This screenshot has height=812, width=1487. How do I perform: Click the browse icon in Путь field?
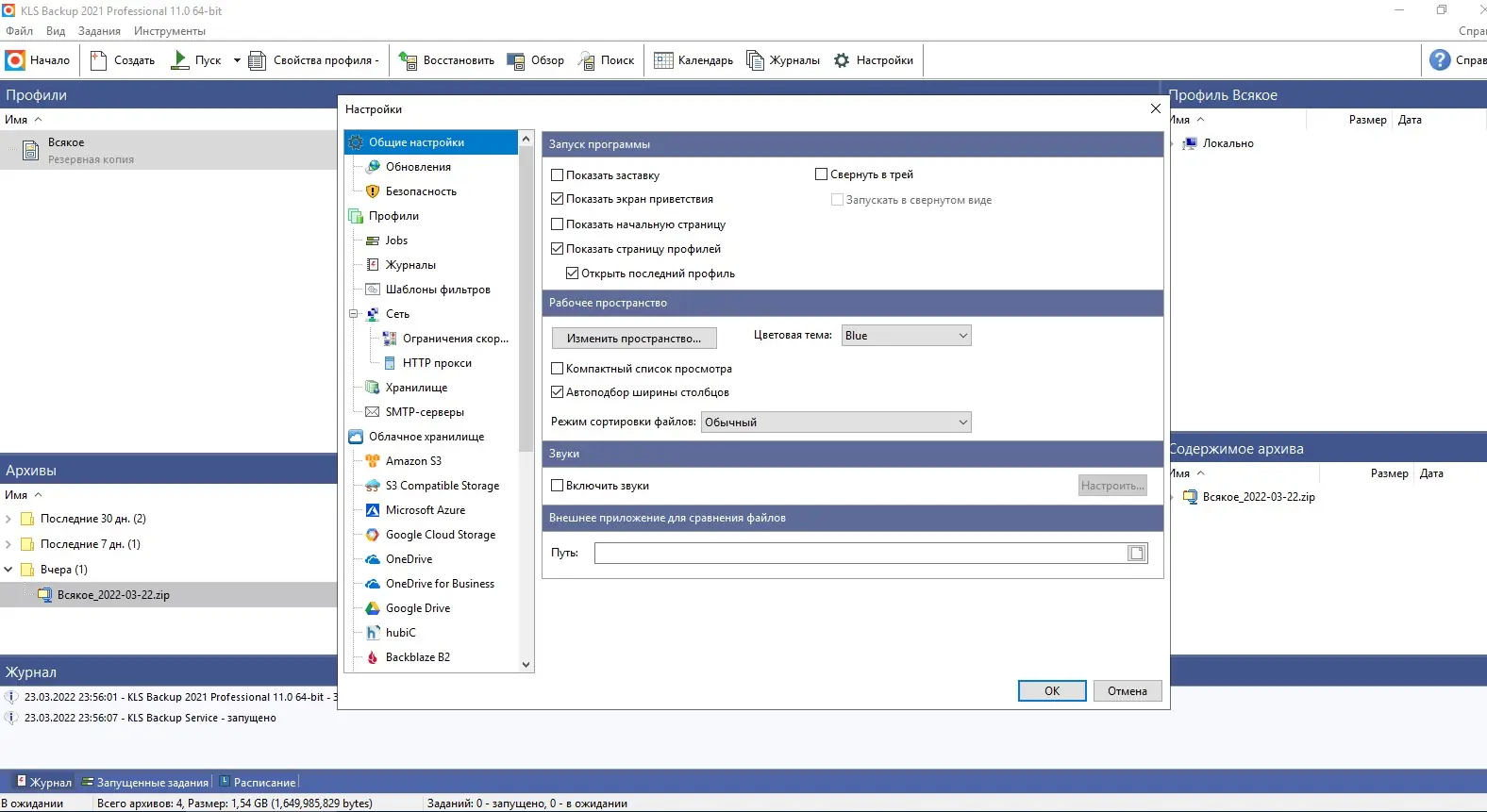click(1137, 554)
